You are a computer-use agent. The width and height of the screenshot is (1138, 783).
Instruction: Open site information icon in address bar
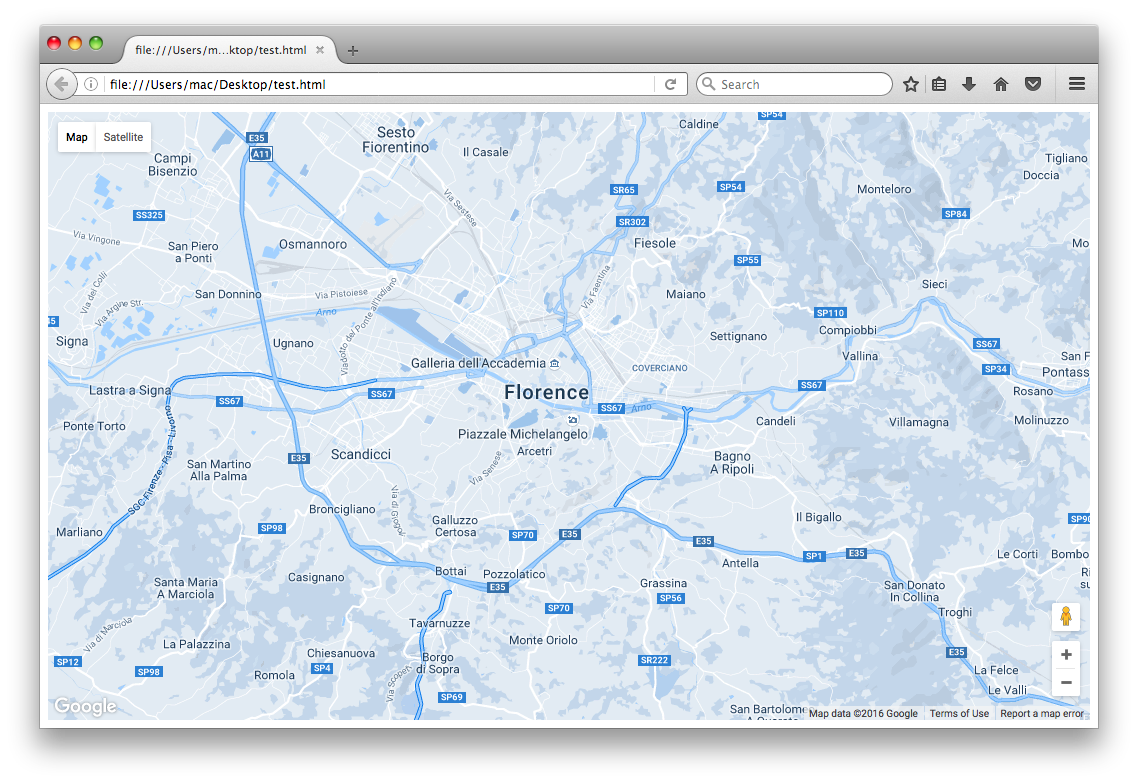coord(91,84)
